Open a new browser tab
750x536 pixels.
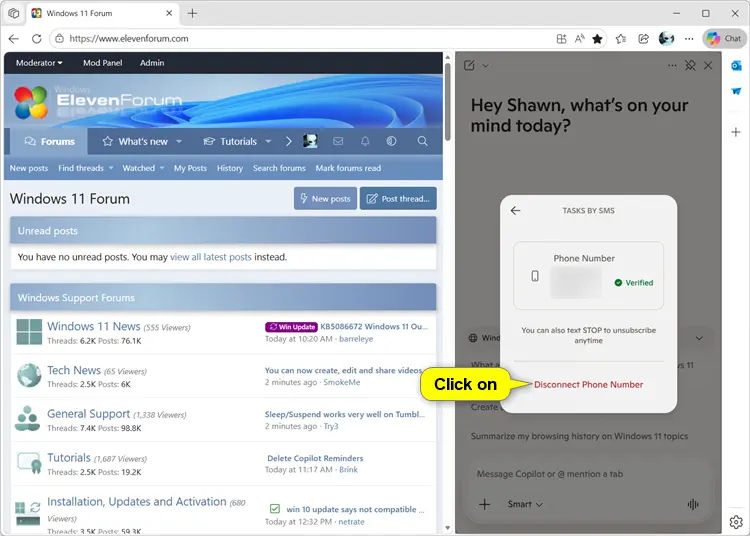tap(192, 13)
